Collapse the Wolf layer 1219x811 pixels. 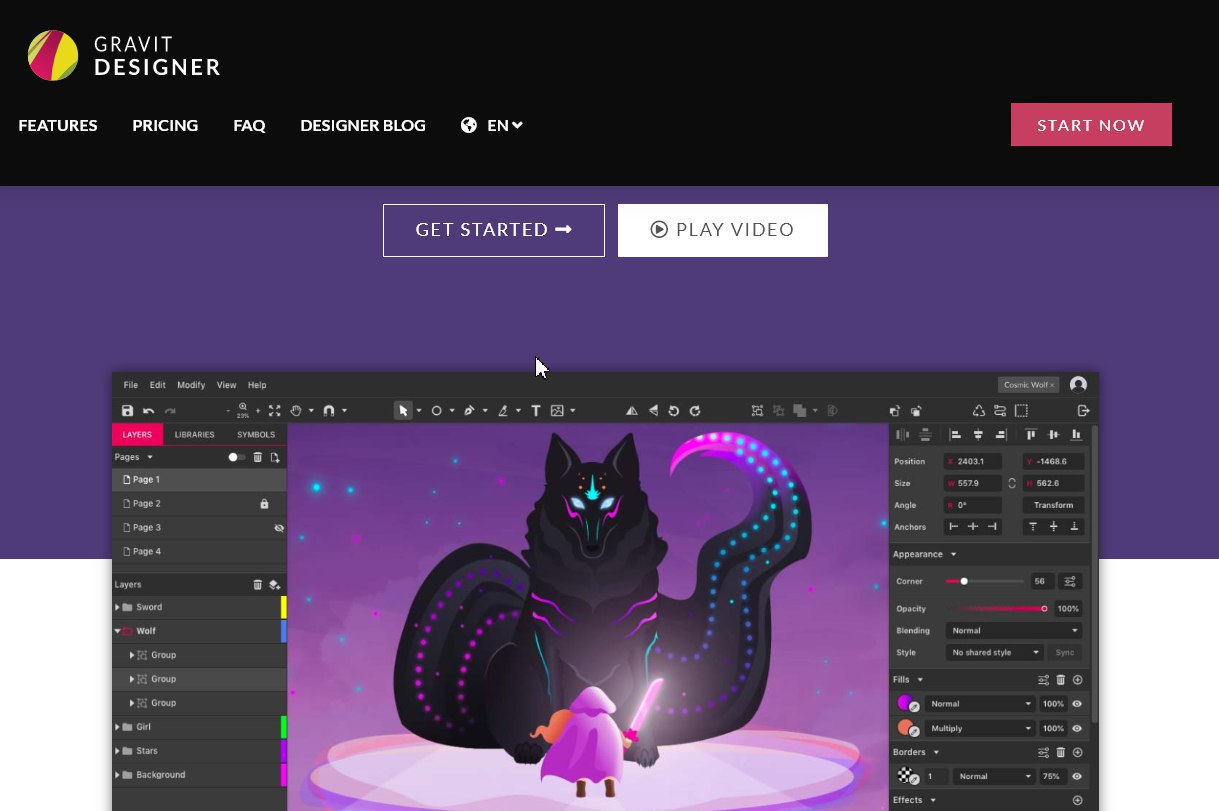118,632
